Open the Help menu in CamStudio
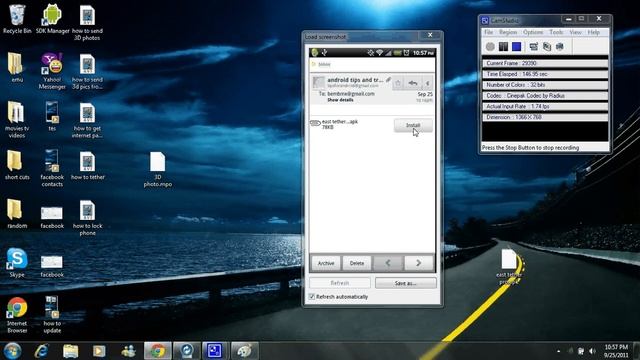 593,32
